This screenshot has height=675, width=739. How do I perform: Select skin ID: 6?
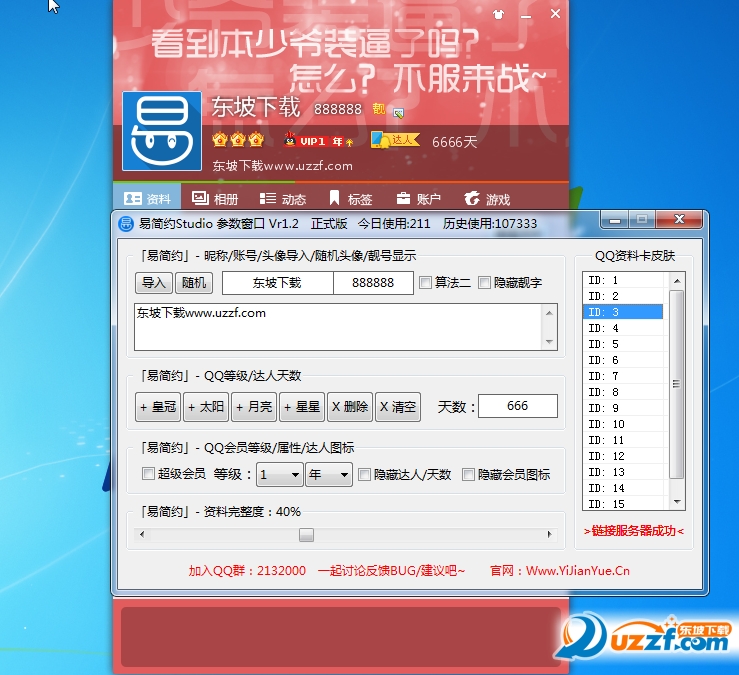[623, 360]
